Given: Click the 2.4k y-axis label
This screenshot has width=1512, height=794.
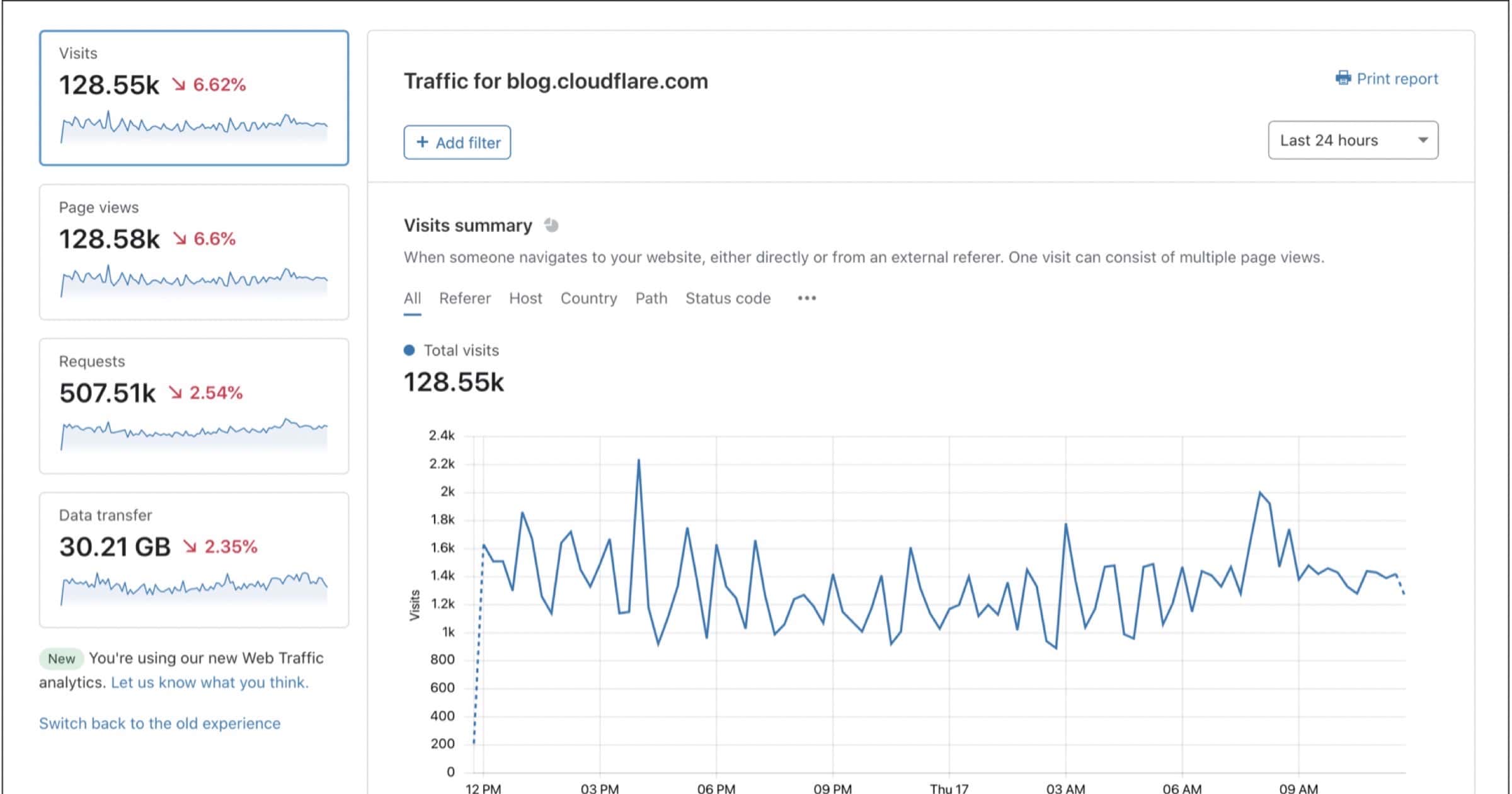Looking at the screenshot, I should (442, 435).
